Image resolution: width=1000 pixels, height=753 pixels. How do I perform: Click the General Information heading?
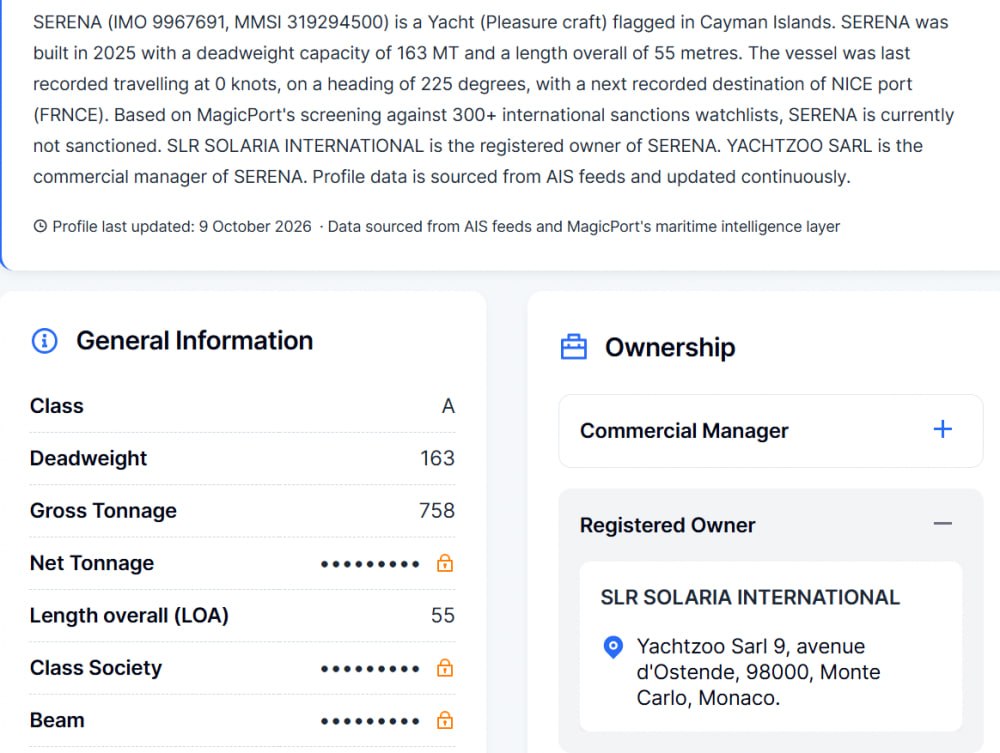(195, 340)
